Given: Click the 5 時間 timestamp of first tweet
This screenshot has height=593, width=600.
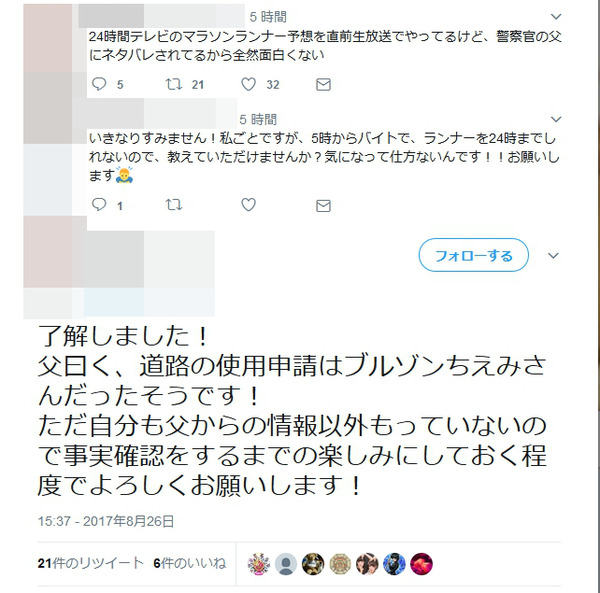Looking at the screenshot, I should click(268, 17).
